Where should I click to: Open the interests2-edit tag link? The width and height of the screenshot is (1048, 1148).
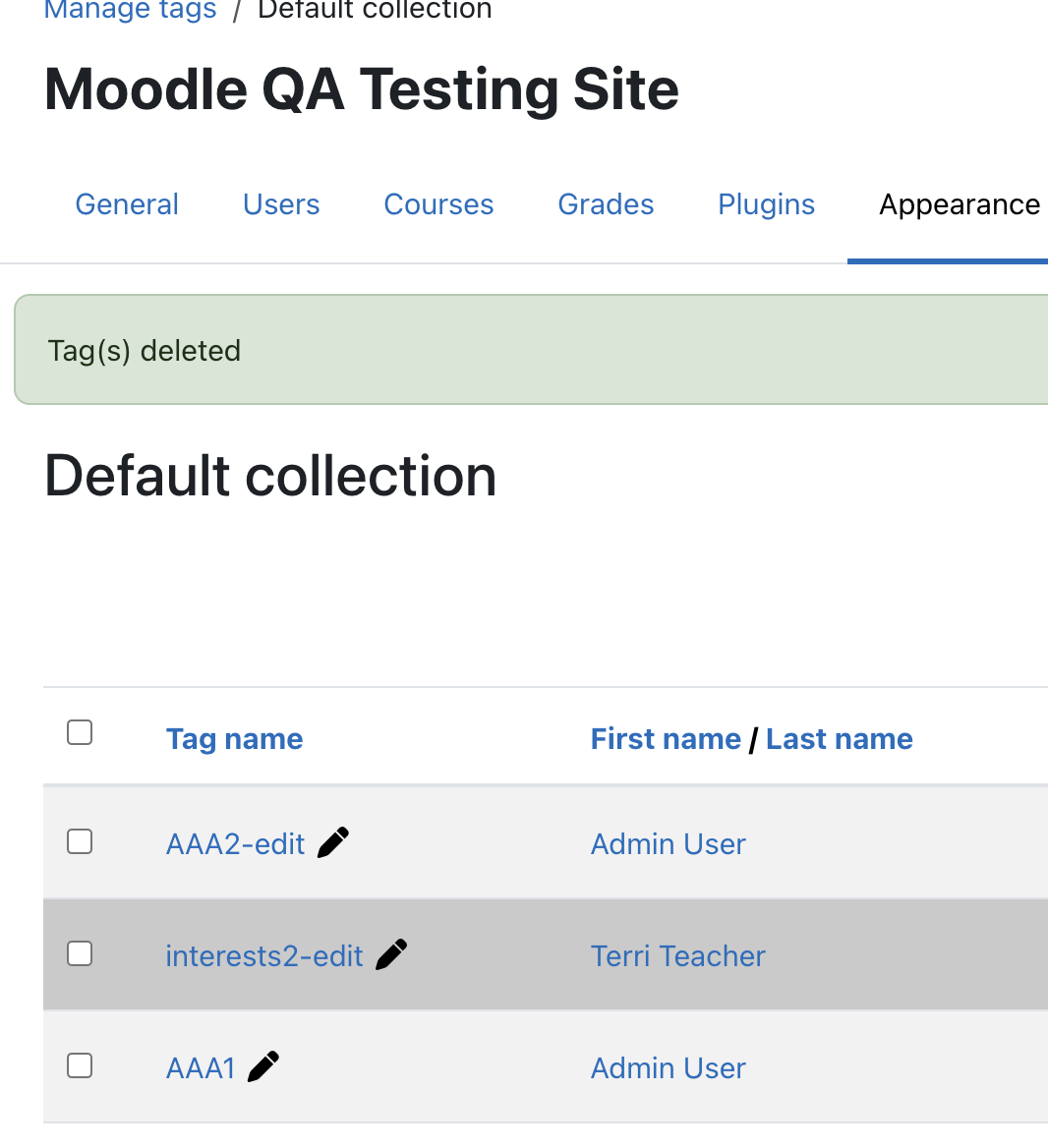pyautogui.click(x=264, y=956)
